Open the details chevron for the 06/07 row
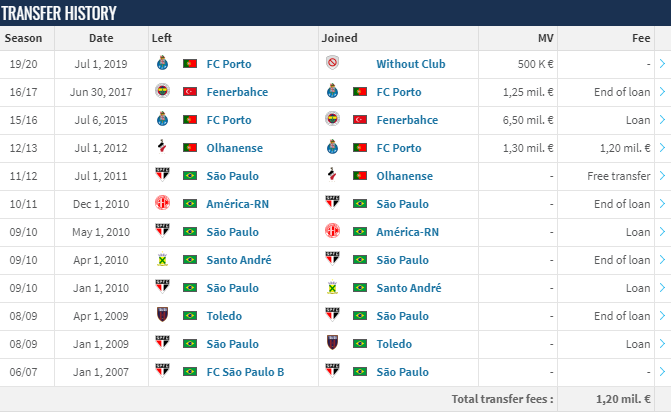This screenshot has height=412, width=671. (x=662, y=372)
